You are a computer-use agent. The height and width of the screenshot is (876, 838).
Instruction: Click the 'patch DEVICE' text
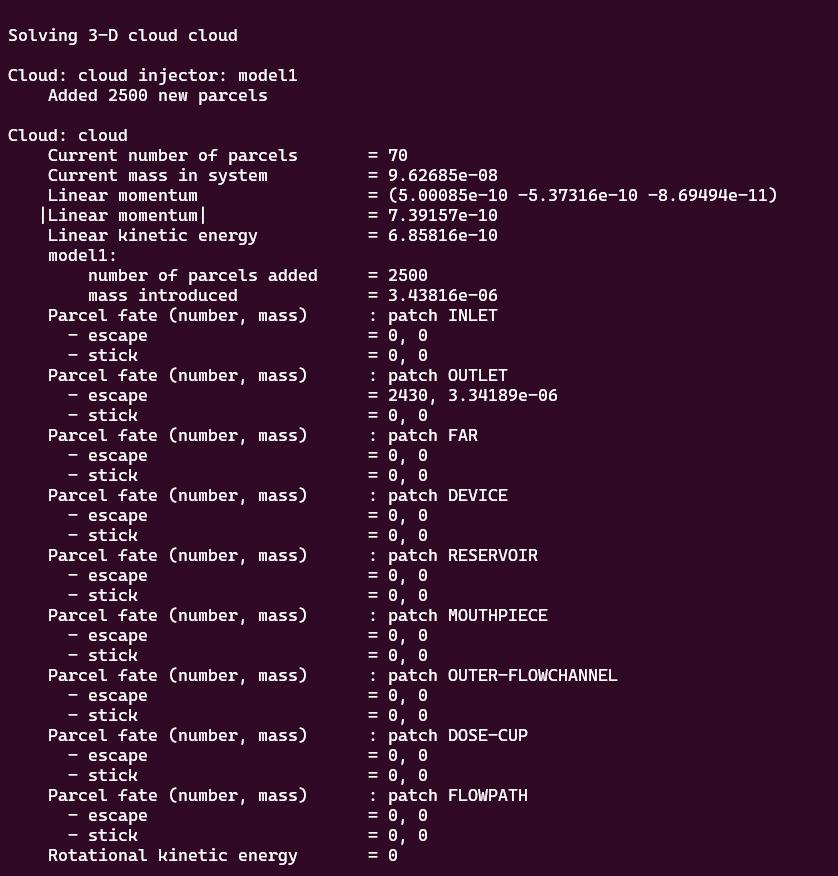pos(447,496)
